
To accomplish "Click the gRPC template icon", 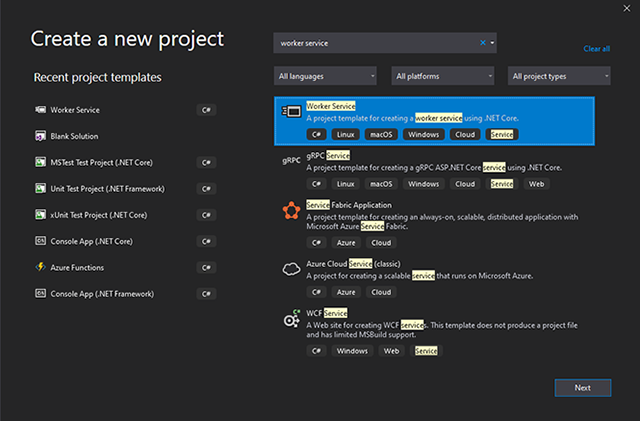I will pos(291,160).
